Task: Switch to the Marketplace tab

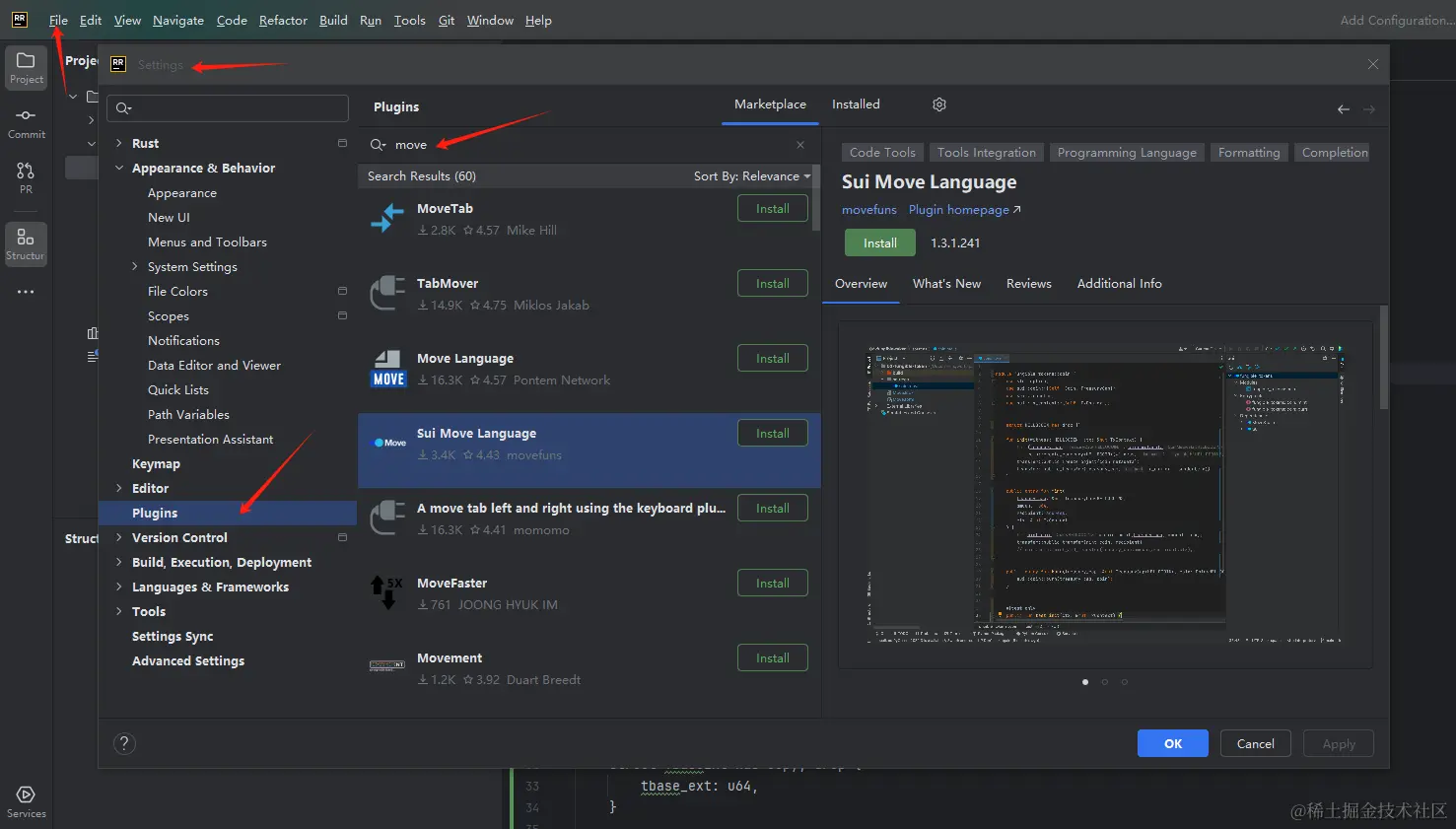Action: coord(770,104)
